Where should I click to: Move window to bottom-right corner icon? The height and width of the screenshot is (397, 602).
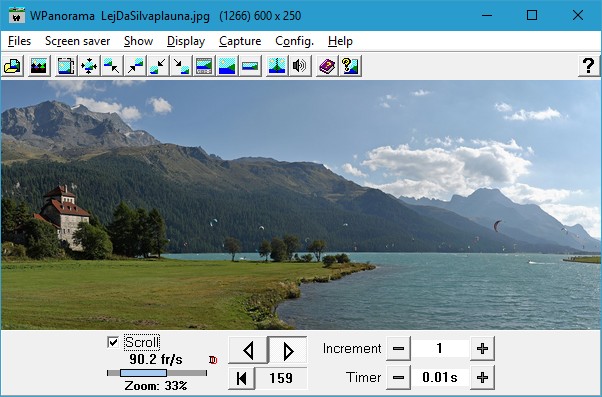[181, 66]
